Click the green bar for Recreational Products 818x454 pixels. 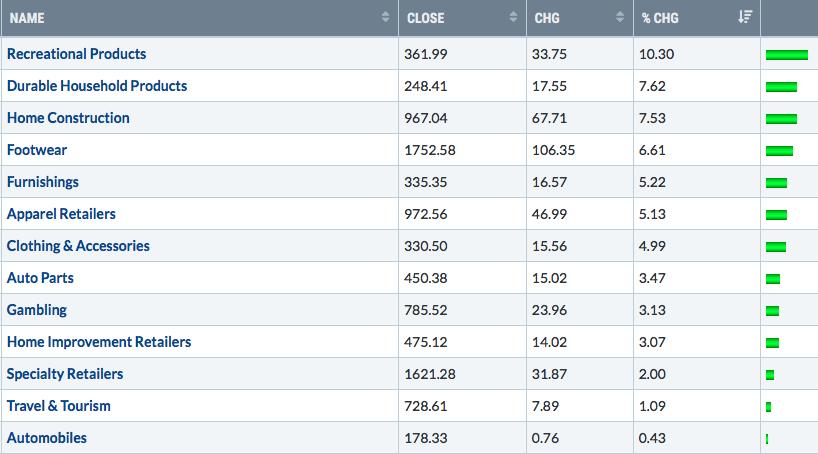[787, 55]
